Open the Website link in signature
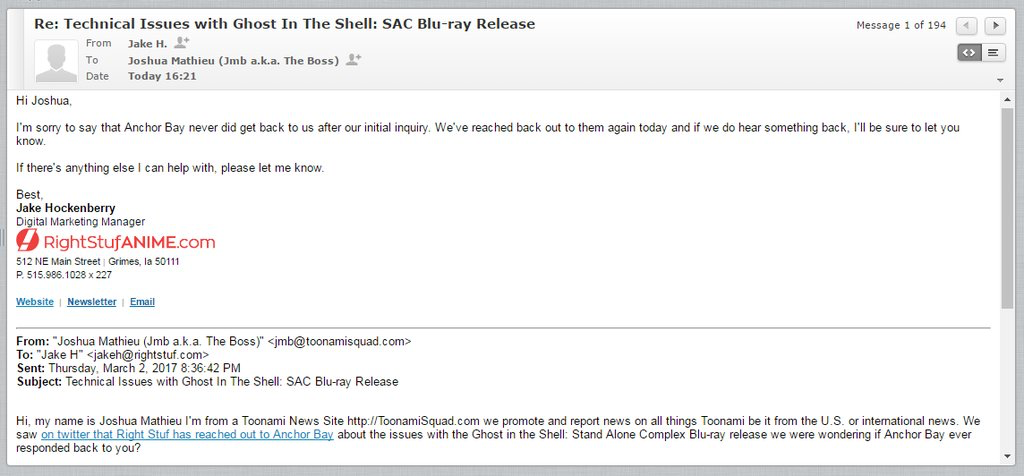 [35, 302]
